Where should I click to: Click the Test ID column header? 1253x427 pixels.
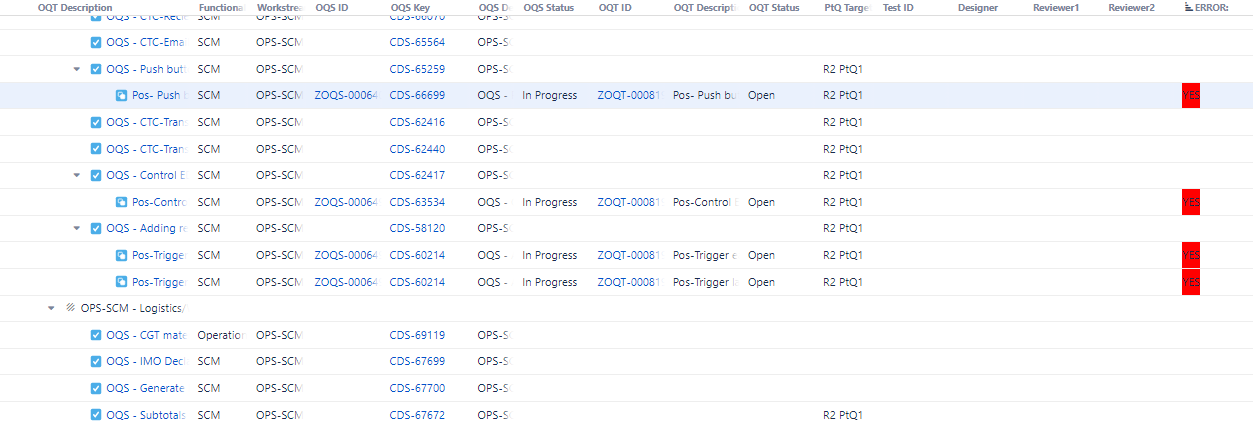coord(898,8)
